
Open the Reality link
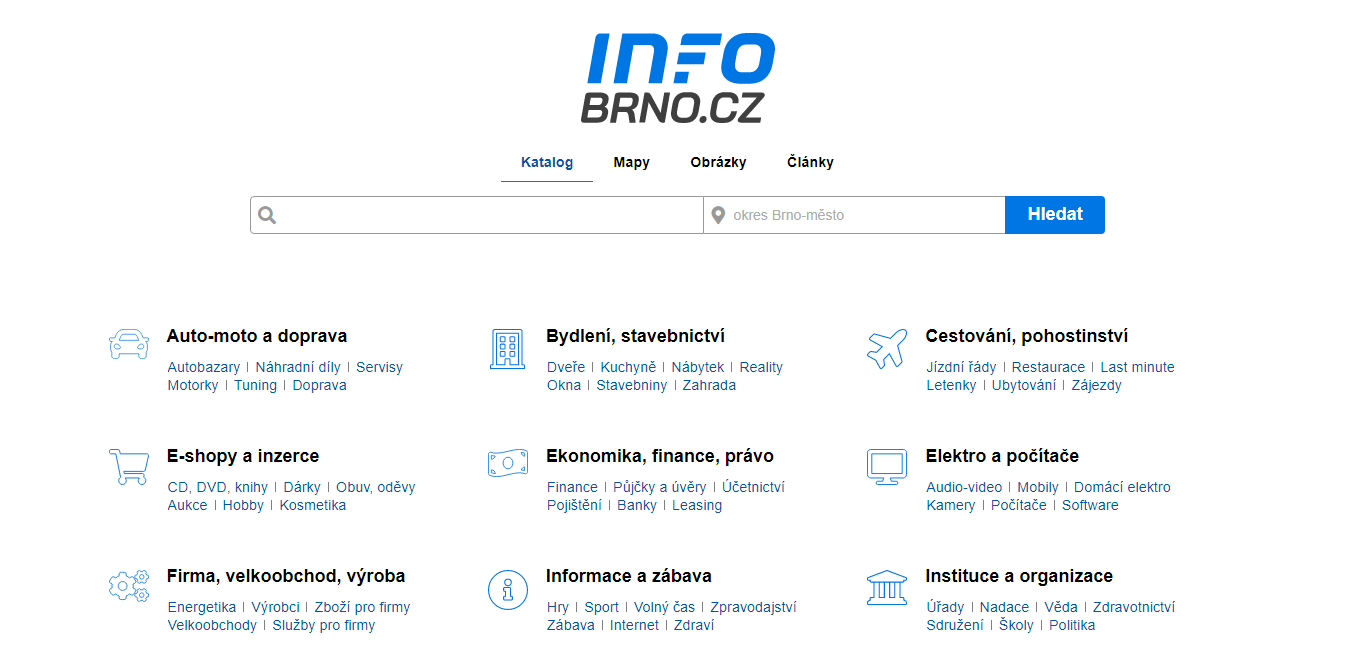point(761,367)
